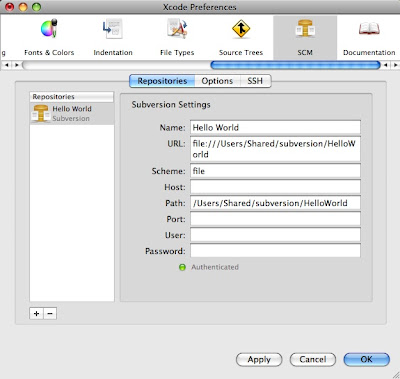Click the blue toolbar scrollbar thumb
Screen dimensions: 400x379
[x=295, y=65]
